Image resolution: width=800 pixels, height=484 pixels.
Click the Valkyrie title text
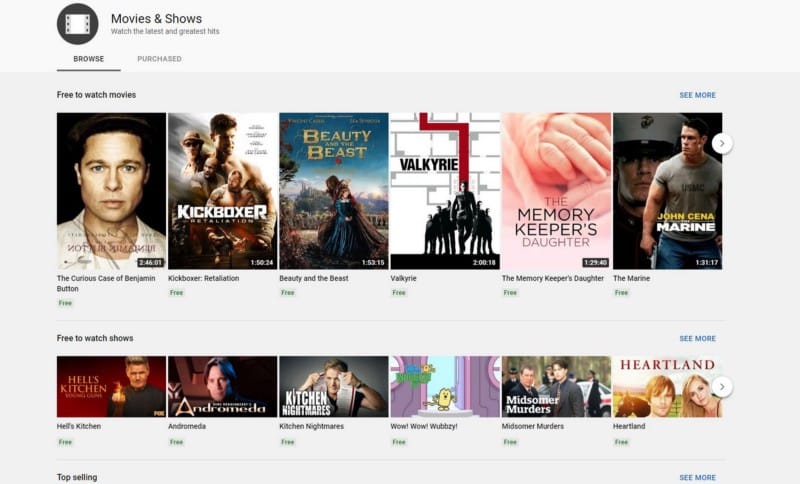pos(404,278)
